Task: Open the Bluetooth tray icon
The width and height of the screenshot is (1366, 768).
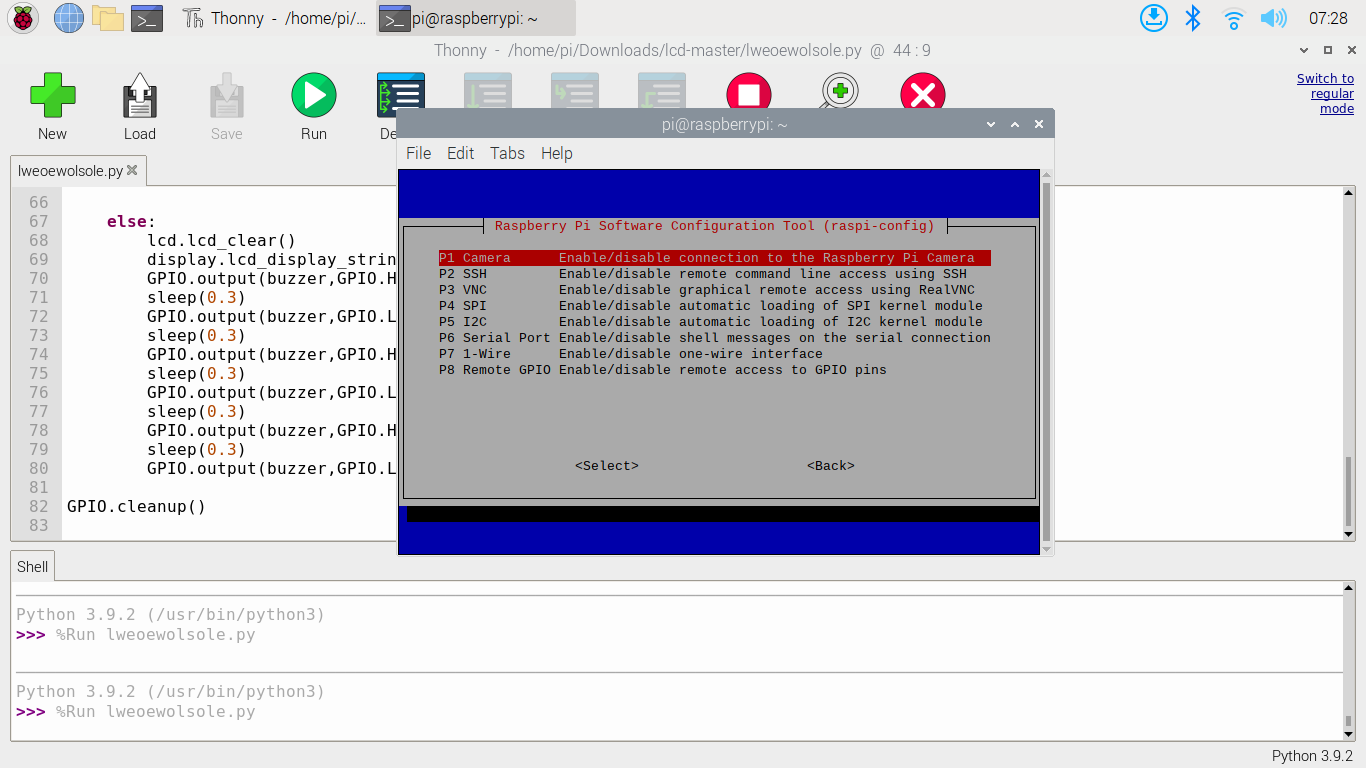Action: (1193, 18)
